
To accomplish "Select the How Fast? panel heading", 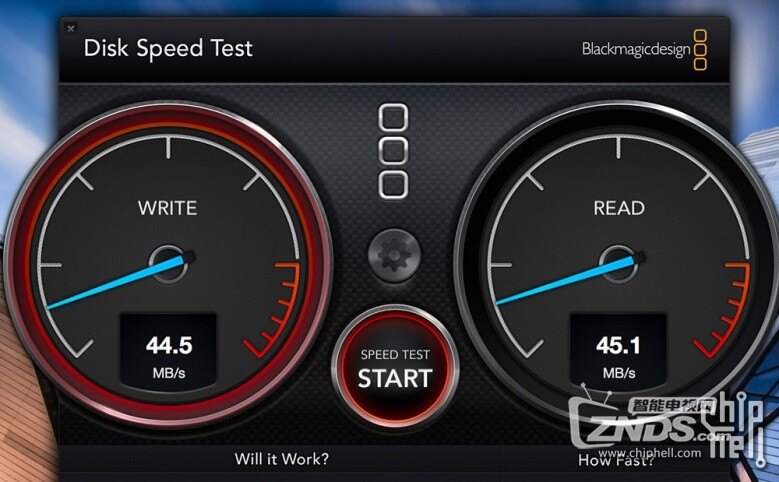I will tap(616, 461).
